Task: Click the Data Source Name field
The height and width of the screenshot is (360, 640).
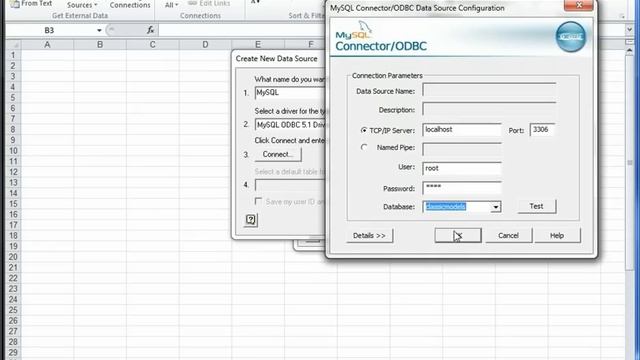Action: click(489, 90)
